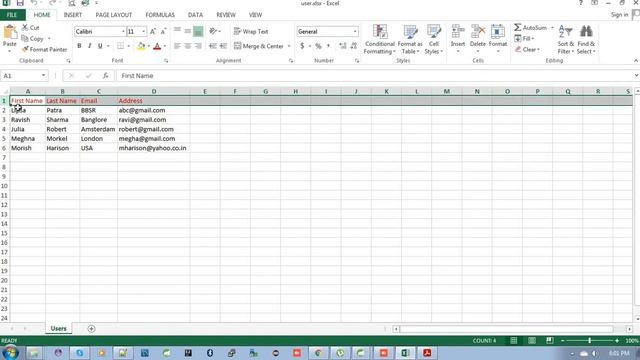Open the Orientation text angle tool
This screenshot has width=640, height=360.
213,31
